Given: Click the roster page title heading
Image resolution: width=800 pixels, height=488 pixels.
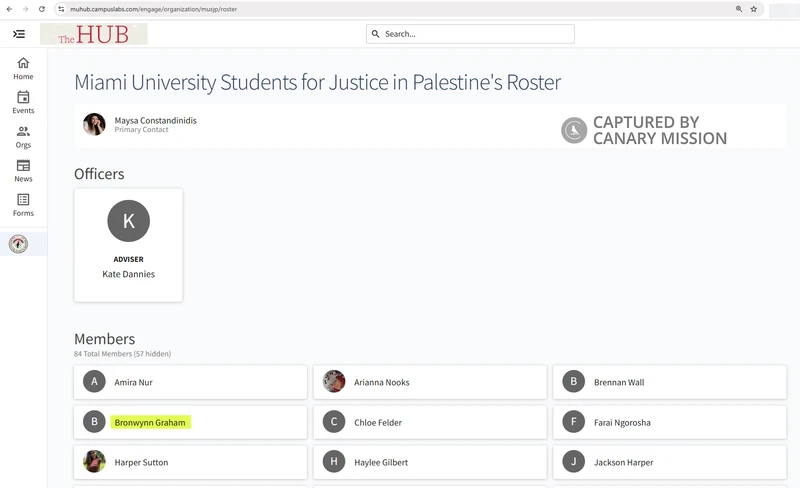Looking at the screenshot, I should point(317,82).
